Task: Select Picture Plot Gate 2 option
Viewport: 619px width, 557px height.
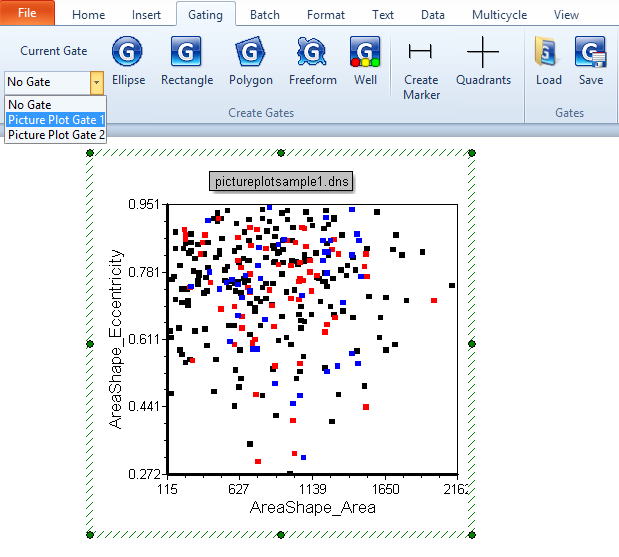Action: click(56, 134)
